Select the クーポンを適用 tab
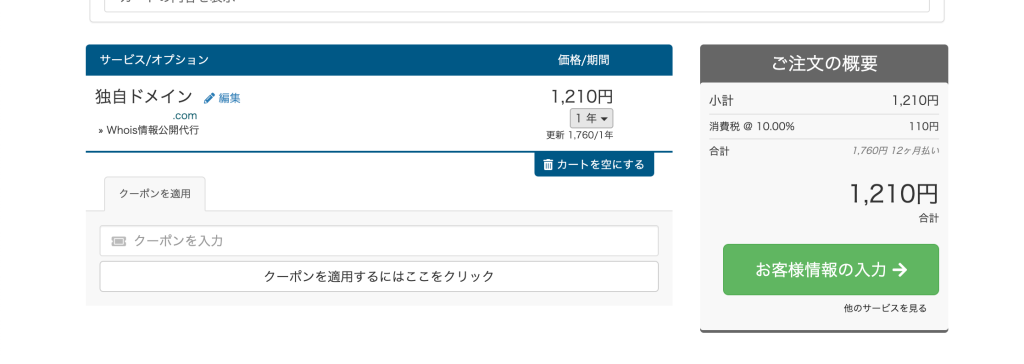 pos(155,194)
